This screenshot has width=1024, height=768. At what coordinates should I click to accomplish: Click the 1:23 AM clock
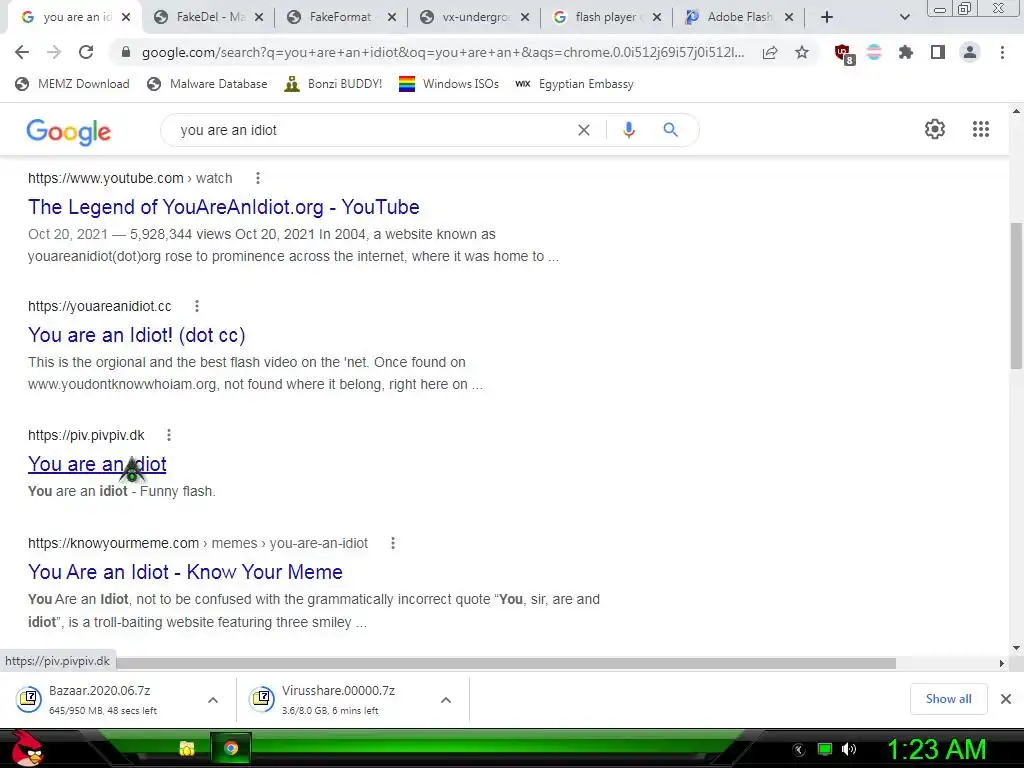(x=935, y=750)
